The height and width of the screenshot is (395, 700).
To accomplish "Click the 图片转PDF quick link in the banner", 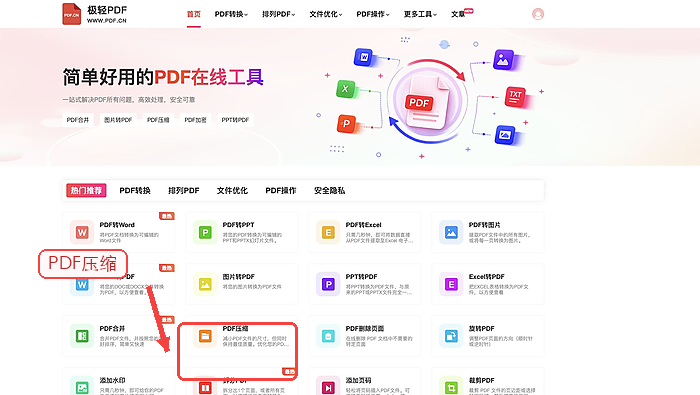I will pos(118,120).
